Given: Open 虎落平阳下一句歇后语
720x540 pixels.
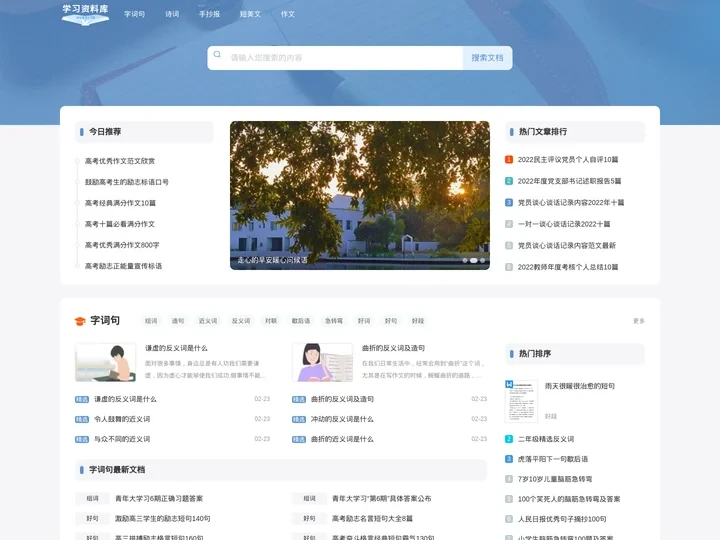Looking at the screenshot, I should click(553, 459).
